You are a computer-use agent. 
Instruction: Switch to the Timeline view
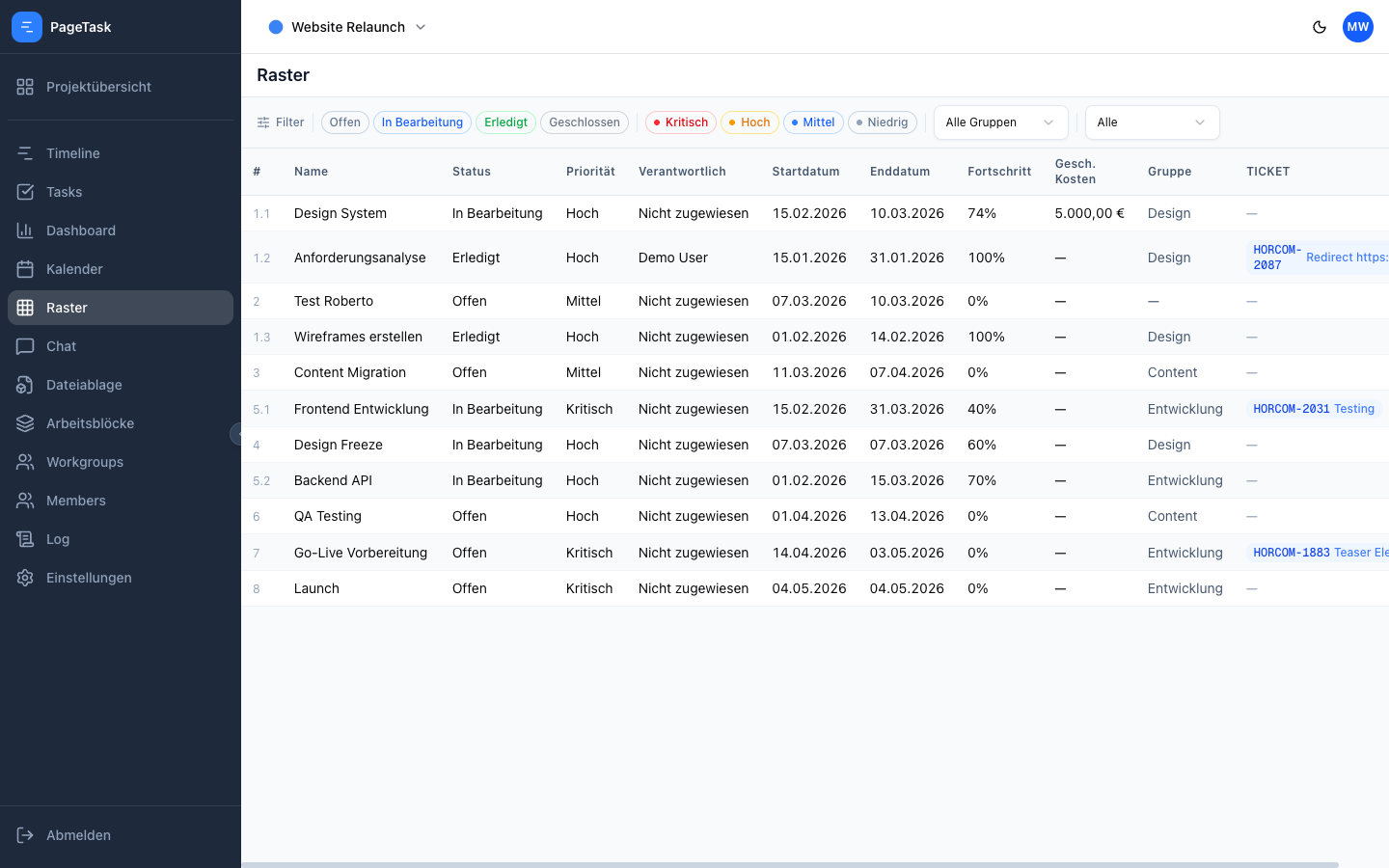[73, 153]
